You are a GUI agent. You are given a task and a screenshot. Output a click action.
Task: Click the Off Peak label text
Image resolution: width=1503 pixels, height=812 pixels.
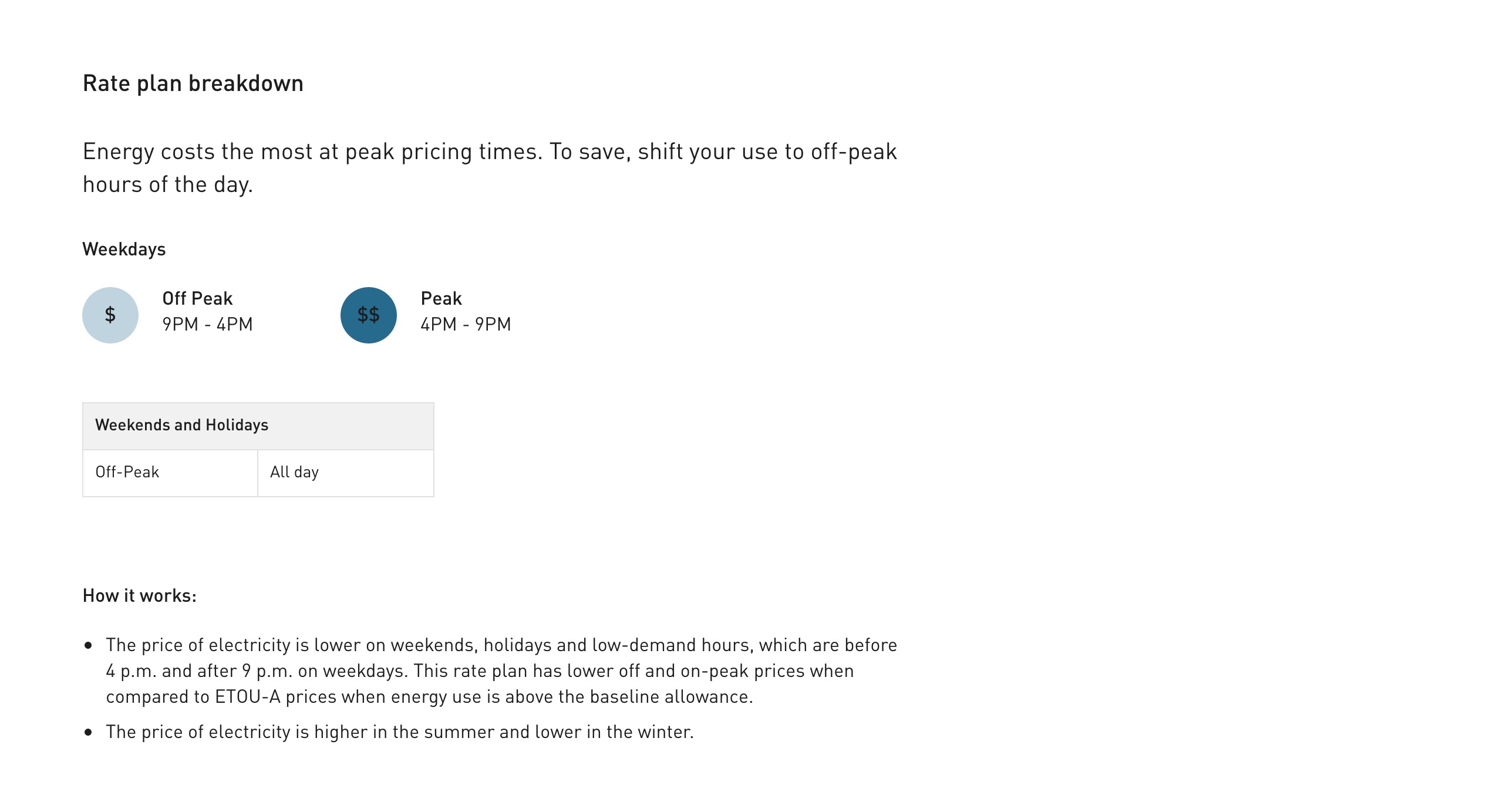(x=197, y=298)
